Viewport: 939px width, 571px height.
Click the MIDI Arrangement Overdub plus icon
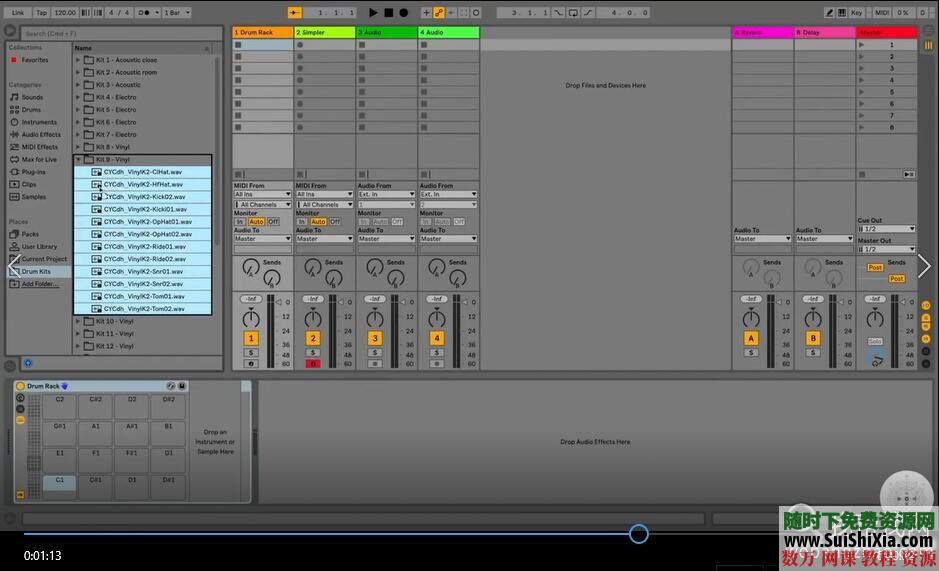point(426,12)
